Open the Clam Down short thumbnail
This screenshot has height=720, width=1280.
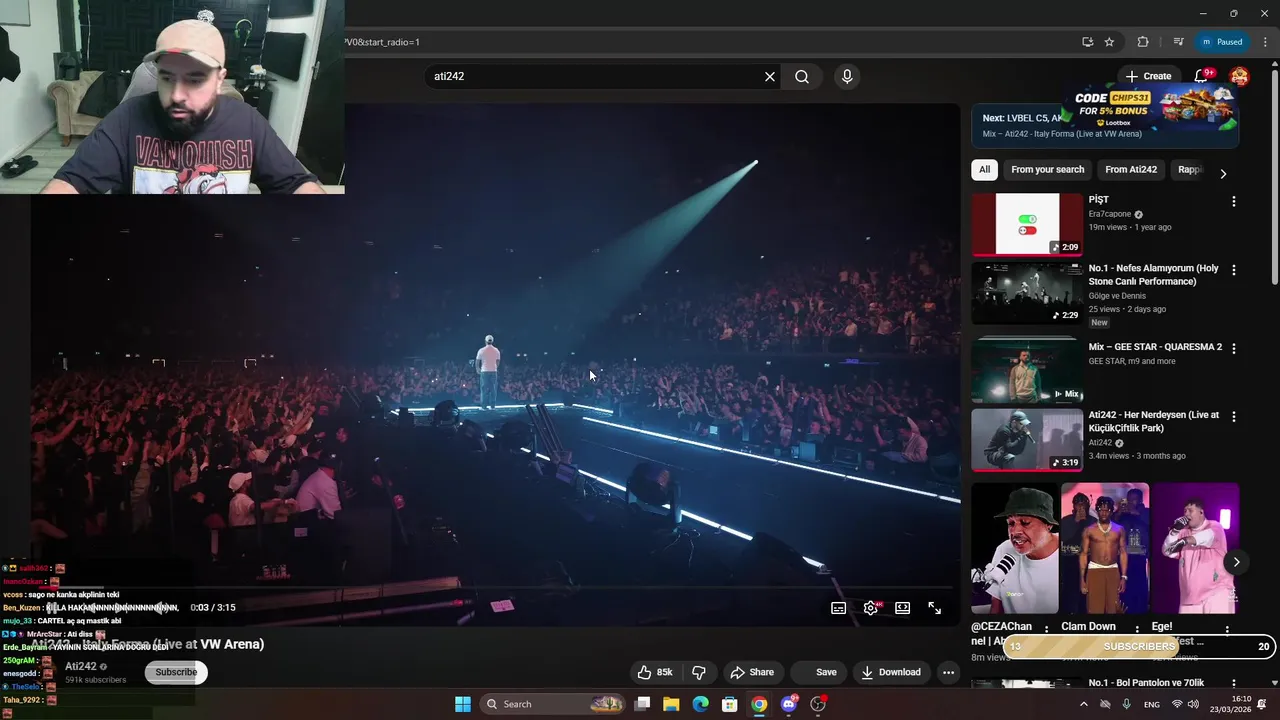[x=1105, y=548]
